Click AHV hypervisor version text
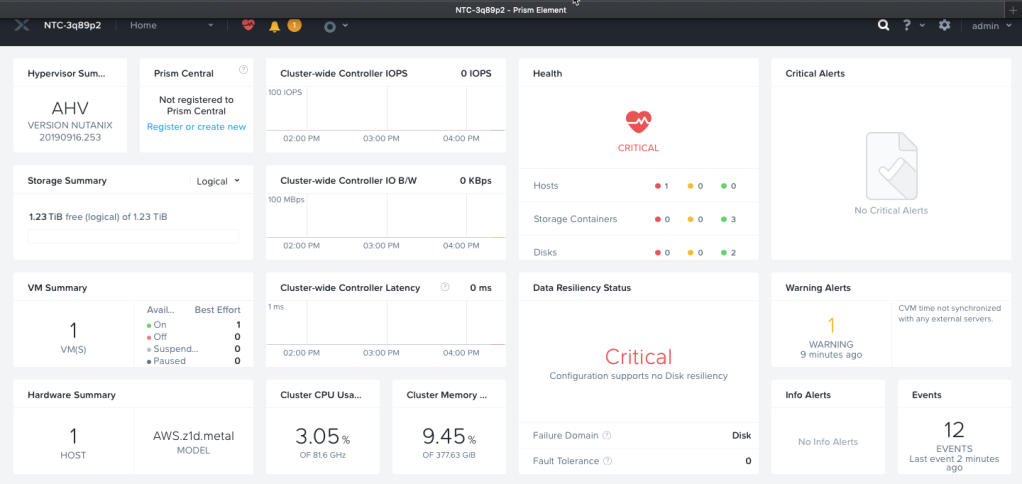Image resolution: width=1022 pixels, height=484 pixels. [70, 131]
